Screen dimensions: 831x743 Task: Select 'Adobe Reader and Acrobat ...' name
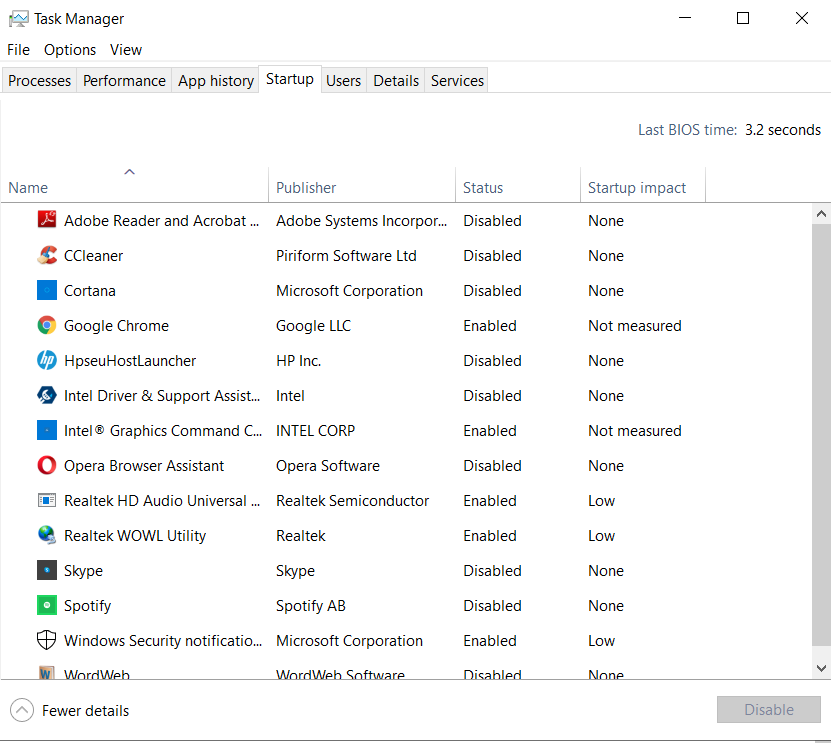[162, 220]
